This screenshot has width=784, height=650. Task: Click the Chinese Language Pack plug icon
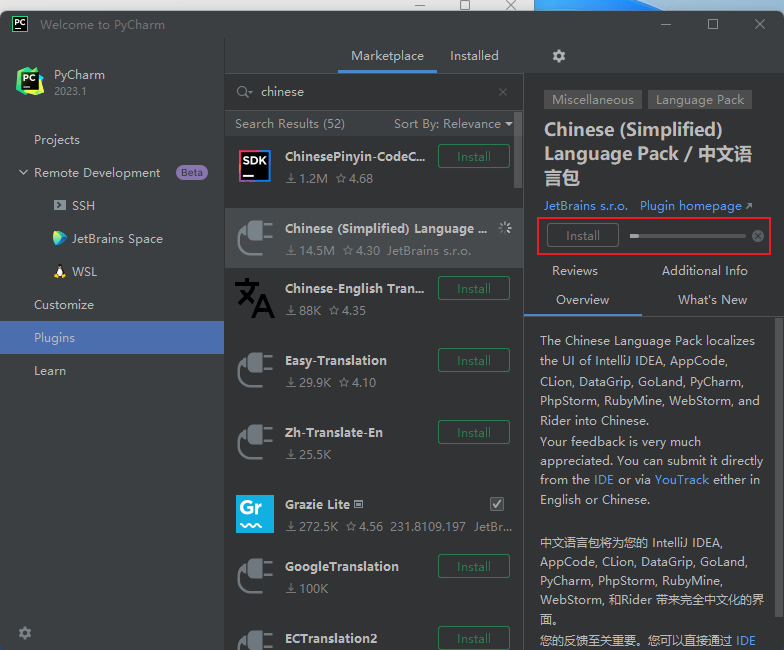pyautogui.click(x=255, y=238)
